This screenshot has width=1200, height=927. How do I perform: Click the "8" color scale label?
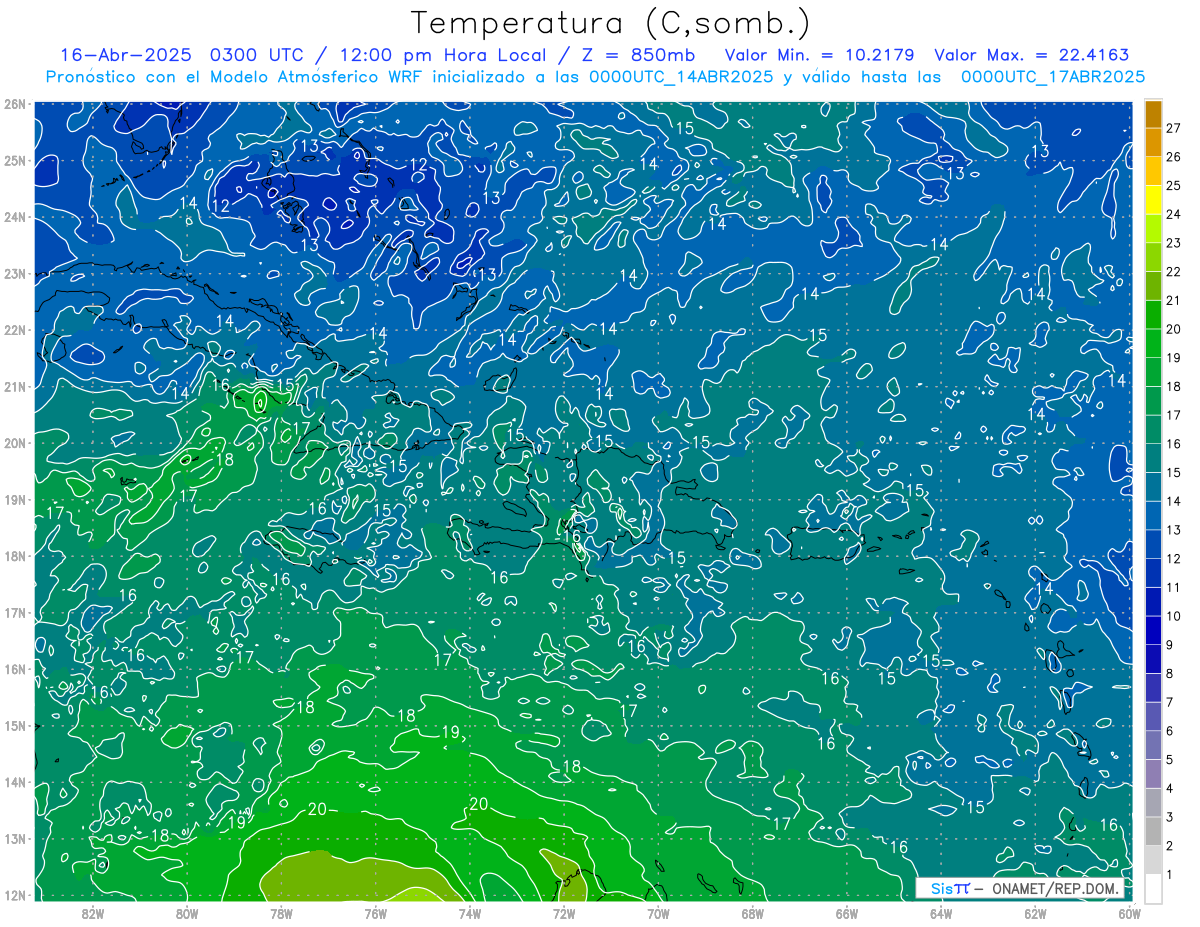click(x=1170, y=674)
